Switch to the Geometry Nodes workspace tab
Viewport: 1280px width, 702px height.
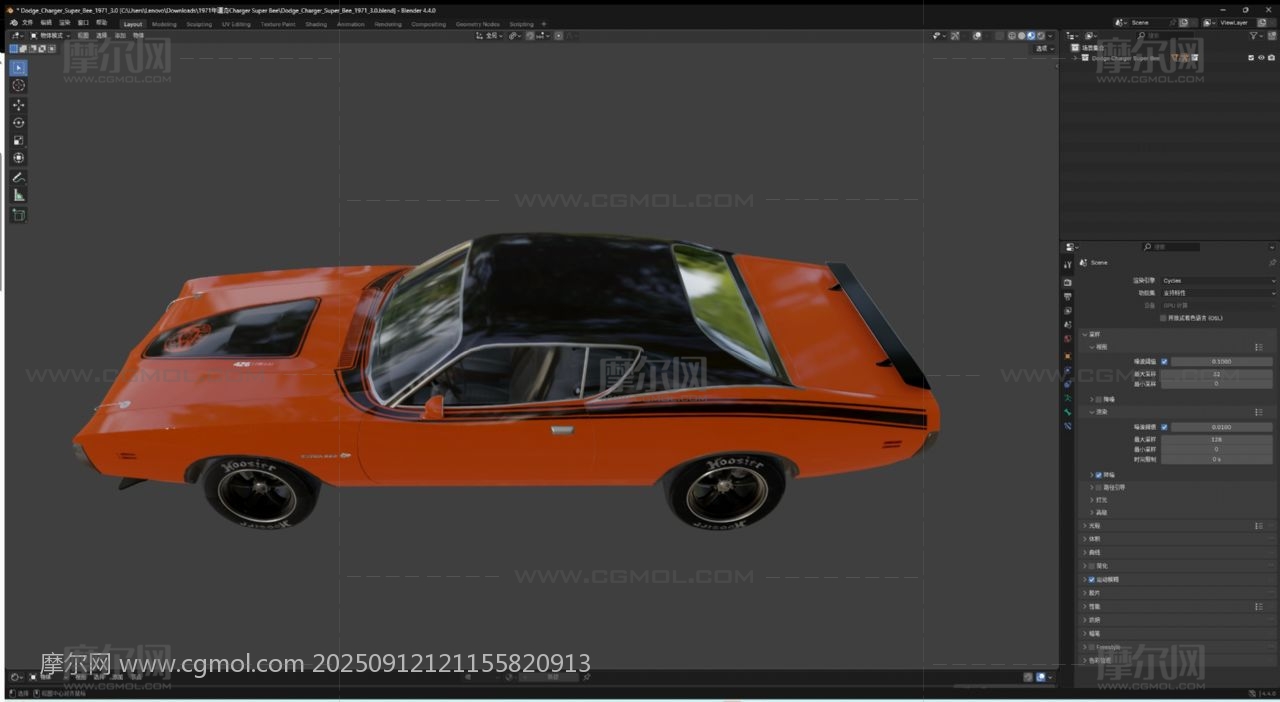[x=477, y=24]
